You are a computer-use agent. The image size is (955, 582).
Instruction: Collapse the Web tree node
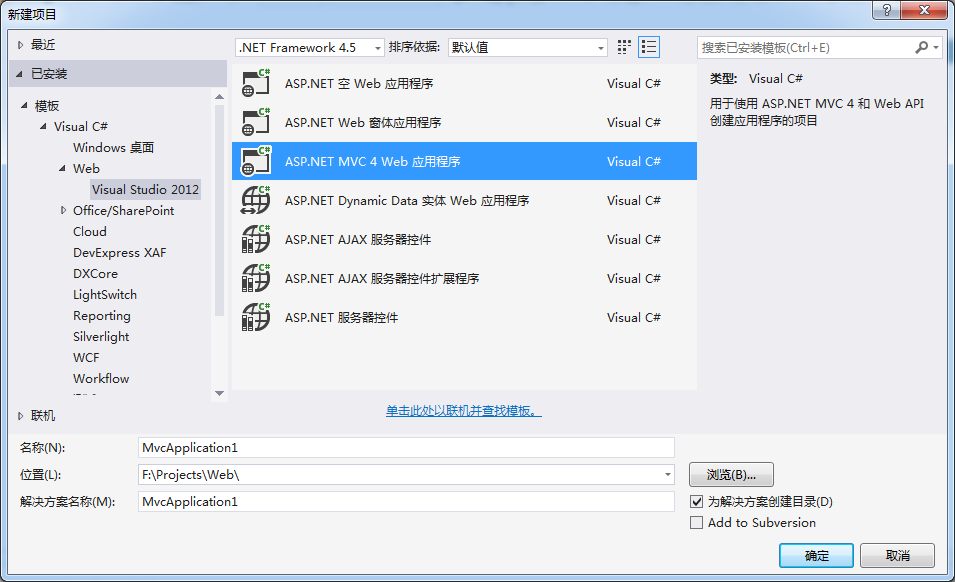coord(62,169)
